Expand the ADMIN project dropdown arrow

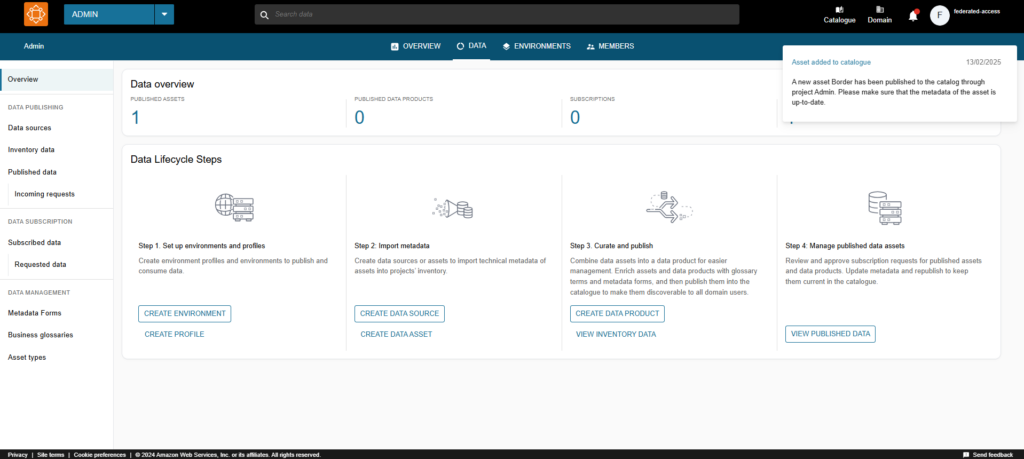pyautogui.click(x=164, y=14)
